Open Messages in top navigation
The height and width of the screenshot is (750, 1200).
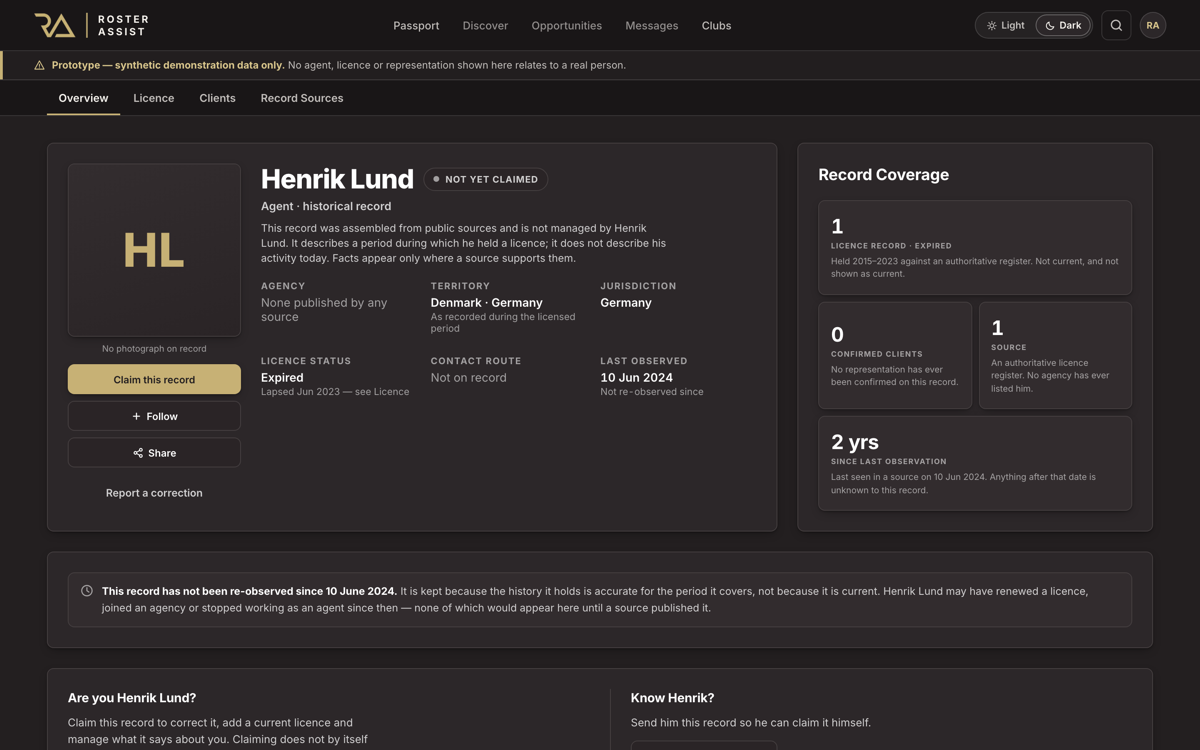click(652, 26)
